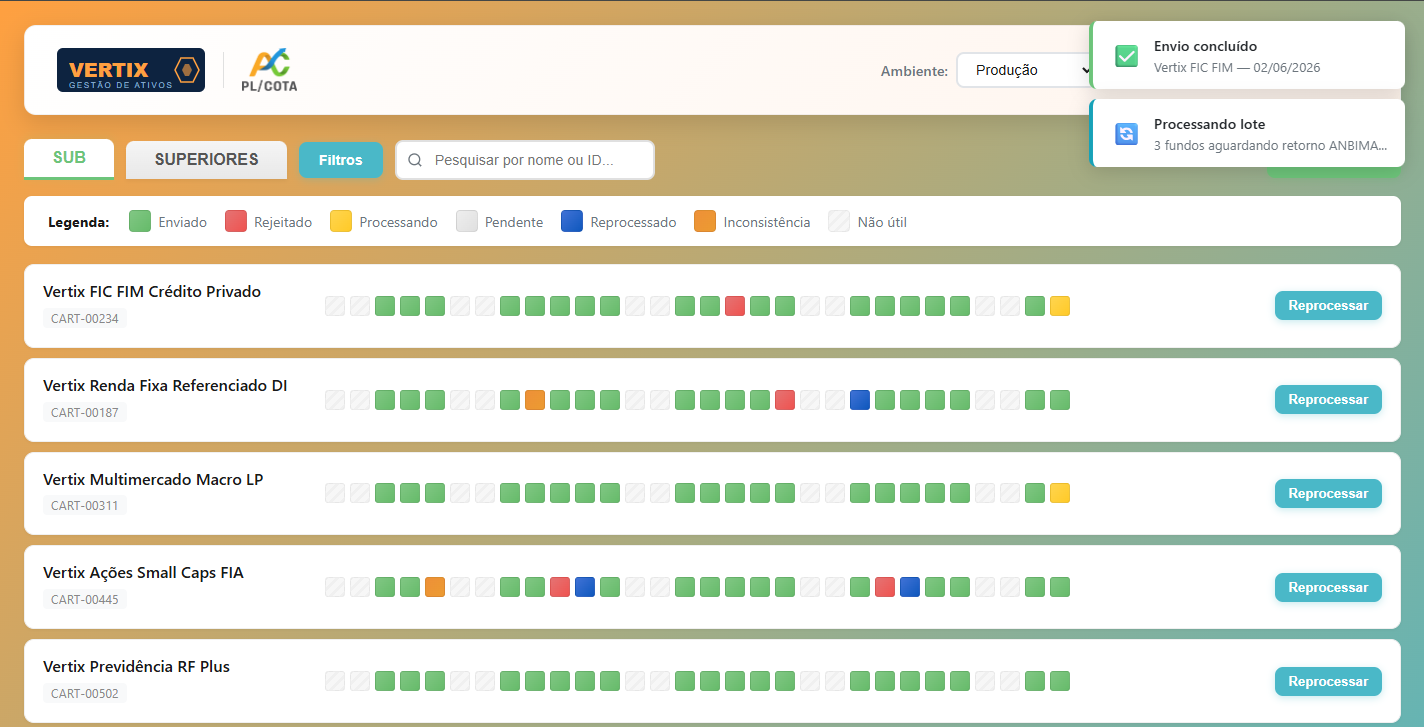Viewport: 1424px width, 727px height.
Task: Click the hatched Não útil legend swatch
Action: tap(839, 222)
